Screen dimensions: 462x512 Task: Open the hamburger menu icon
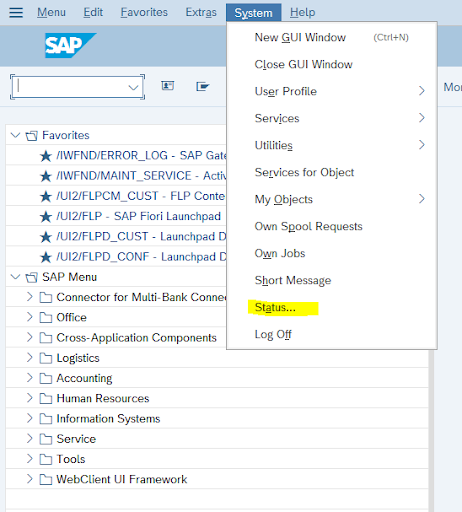click(x=16, y=12)
